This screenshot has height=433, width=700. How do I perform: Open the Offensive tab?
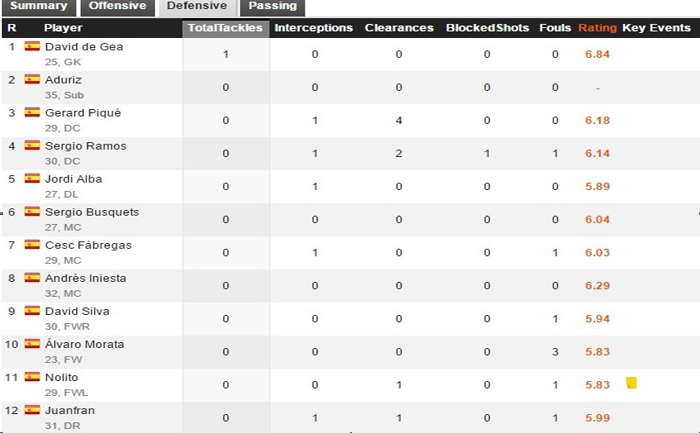(x=117, y=7)
